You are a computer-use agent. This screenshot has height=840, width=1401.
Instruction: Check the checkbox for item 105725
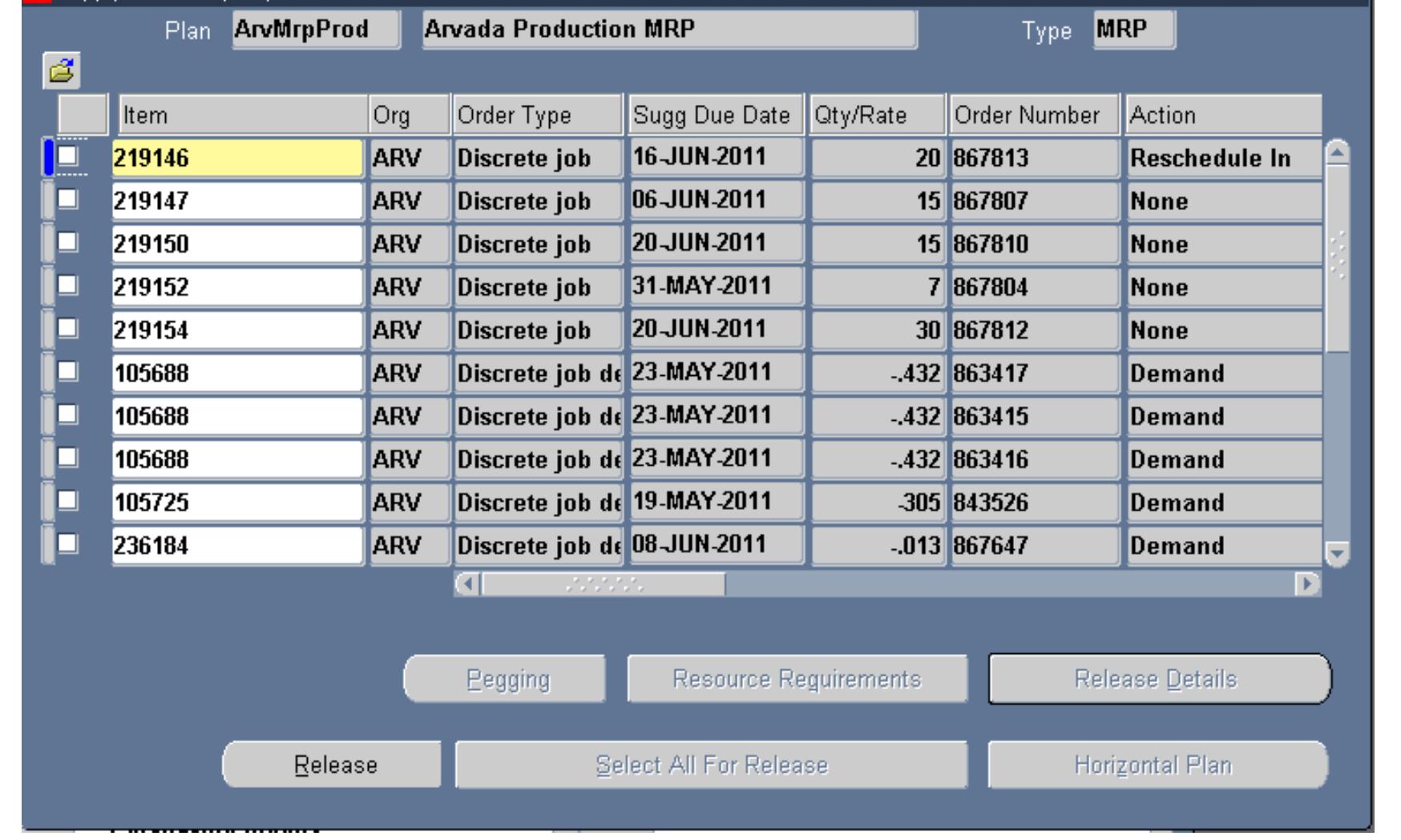click(x=68, y=500)
